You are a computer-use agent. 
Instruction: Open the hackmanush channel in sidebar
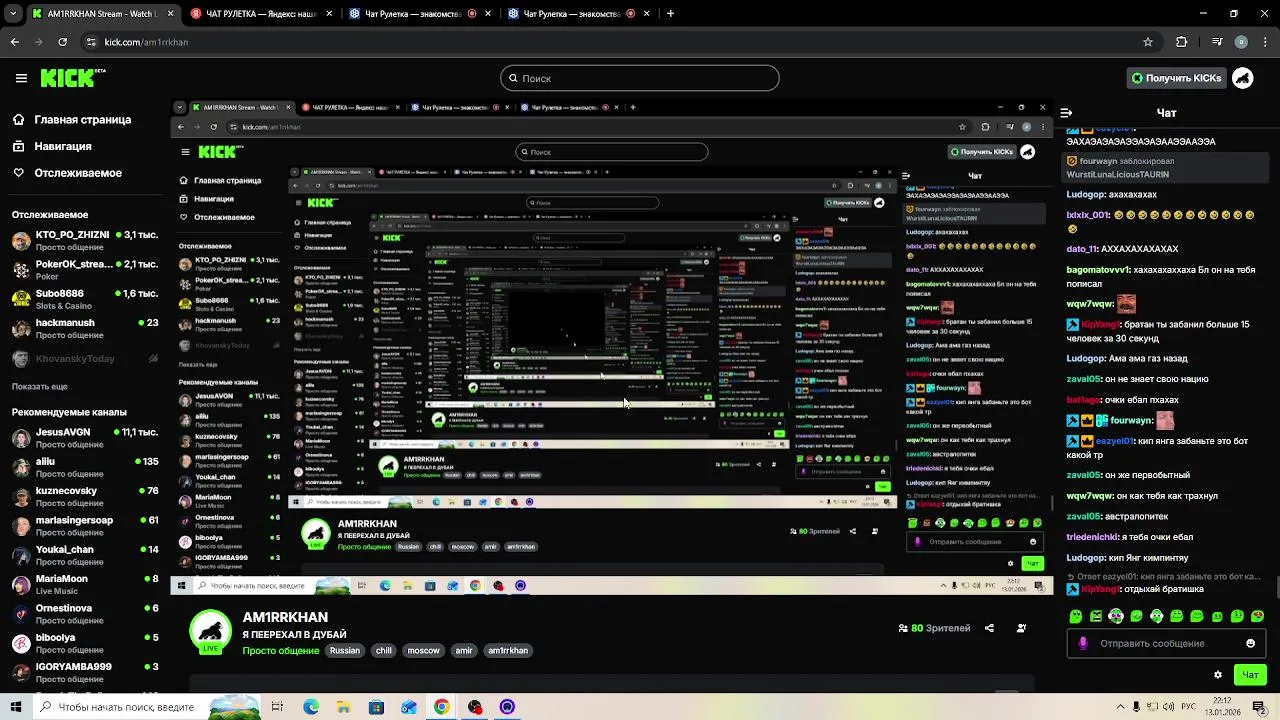pos(84,329)
